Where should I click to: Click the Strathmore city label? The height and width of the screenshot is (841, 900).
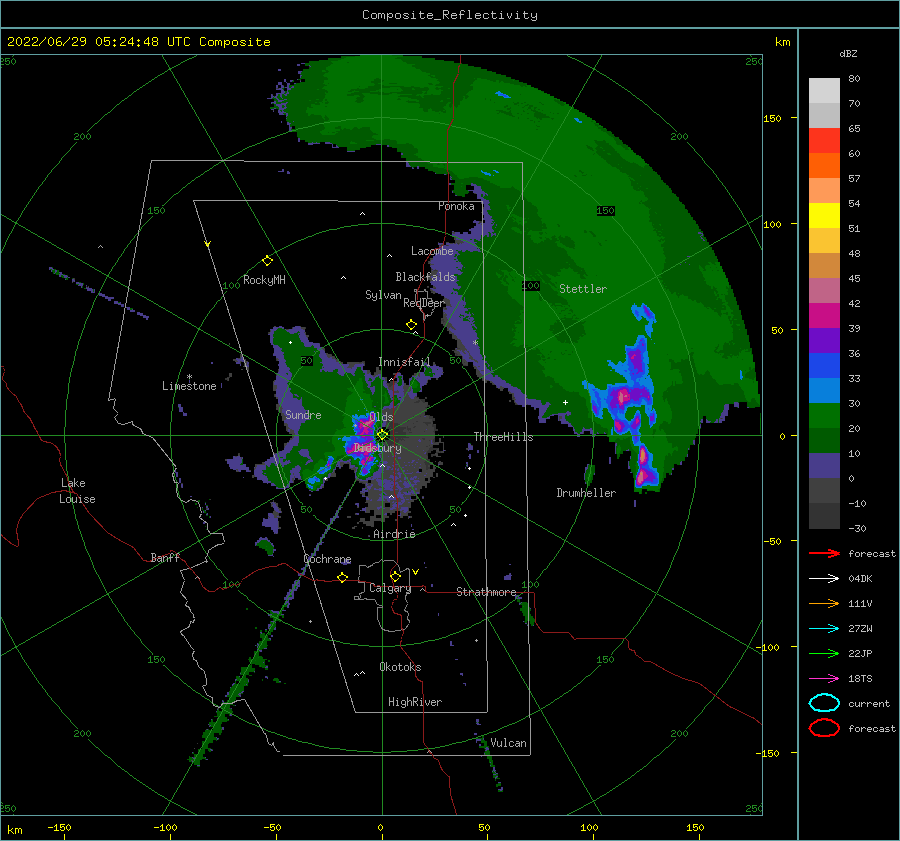[x=486, y=592]
